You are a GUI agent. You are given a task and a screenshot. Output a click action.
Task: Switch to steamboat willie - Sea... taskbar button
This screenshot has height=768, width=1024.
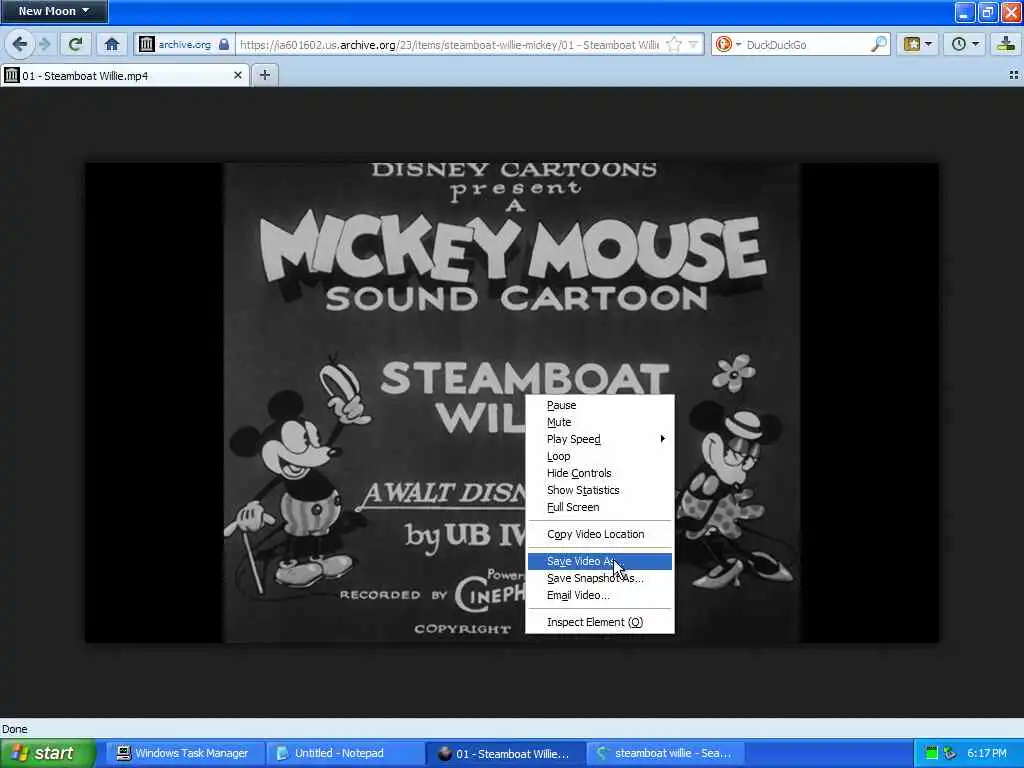point(665,753)
